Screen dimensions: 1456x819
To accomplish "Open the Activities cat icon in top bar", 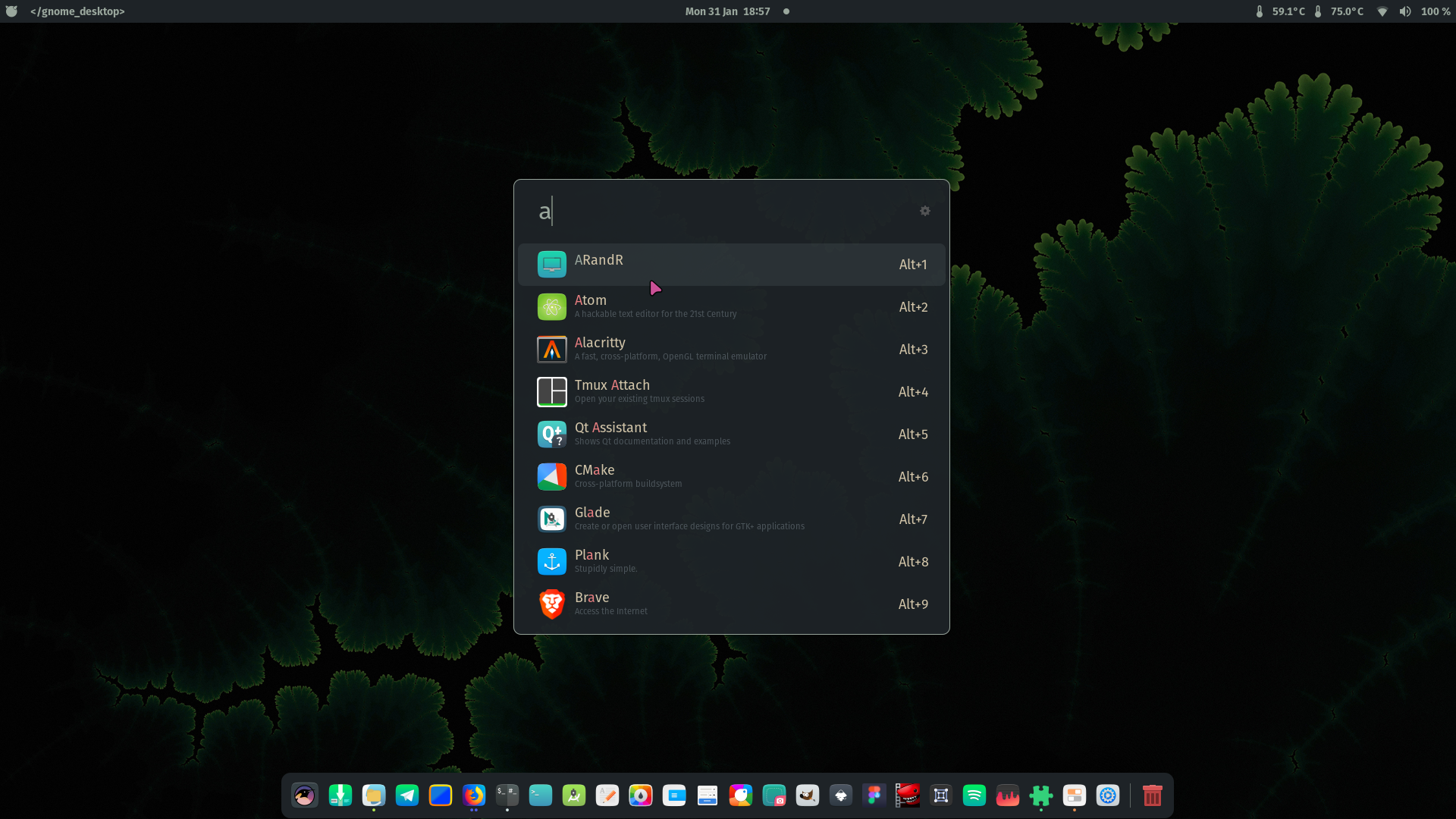I will pyautogui.click(x=11, y=11).
